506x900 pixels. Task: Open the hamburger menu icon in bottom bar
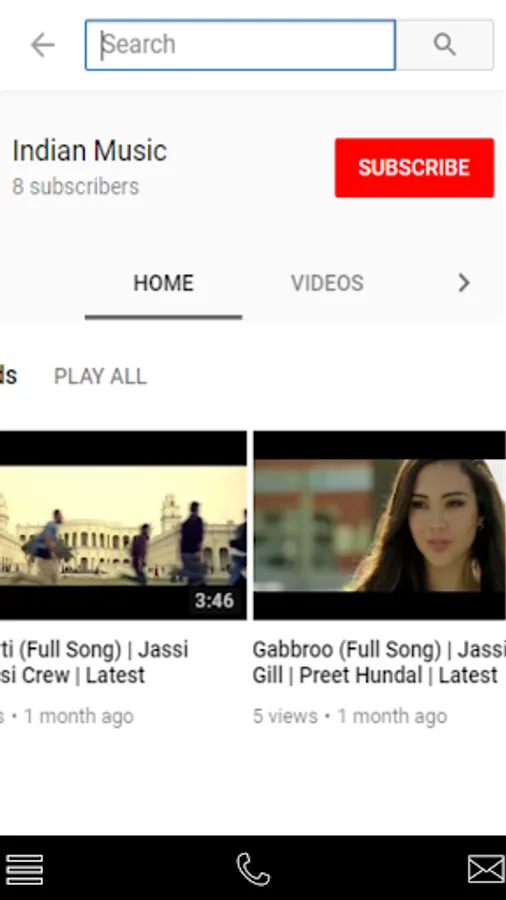pyautogui.click(x=25, y=869)
